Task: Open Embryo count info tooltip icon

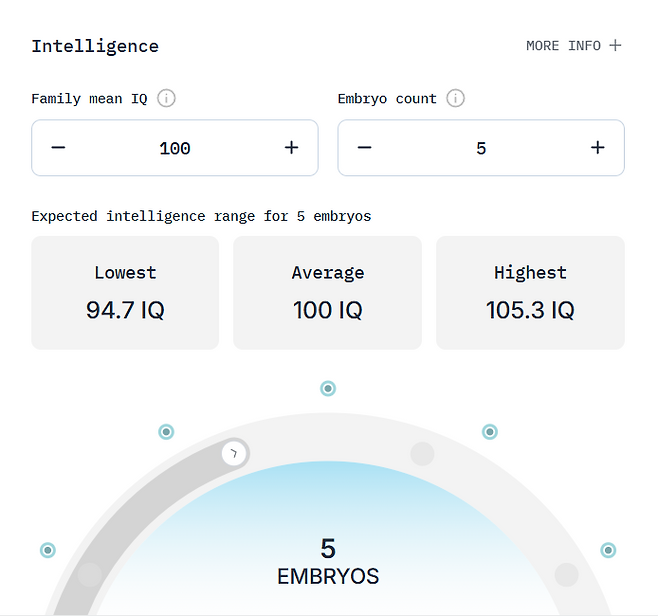Action: pyautogui.click(x=455, y=99)
